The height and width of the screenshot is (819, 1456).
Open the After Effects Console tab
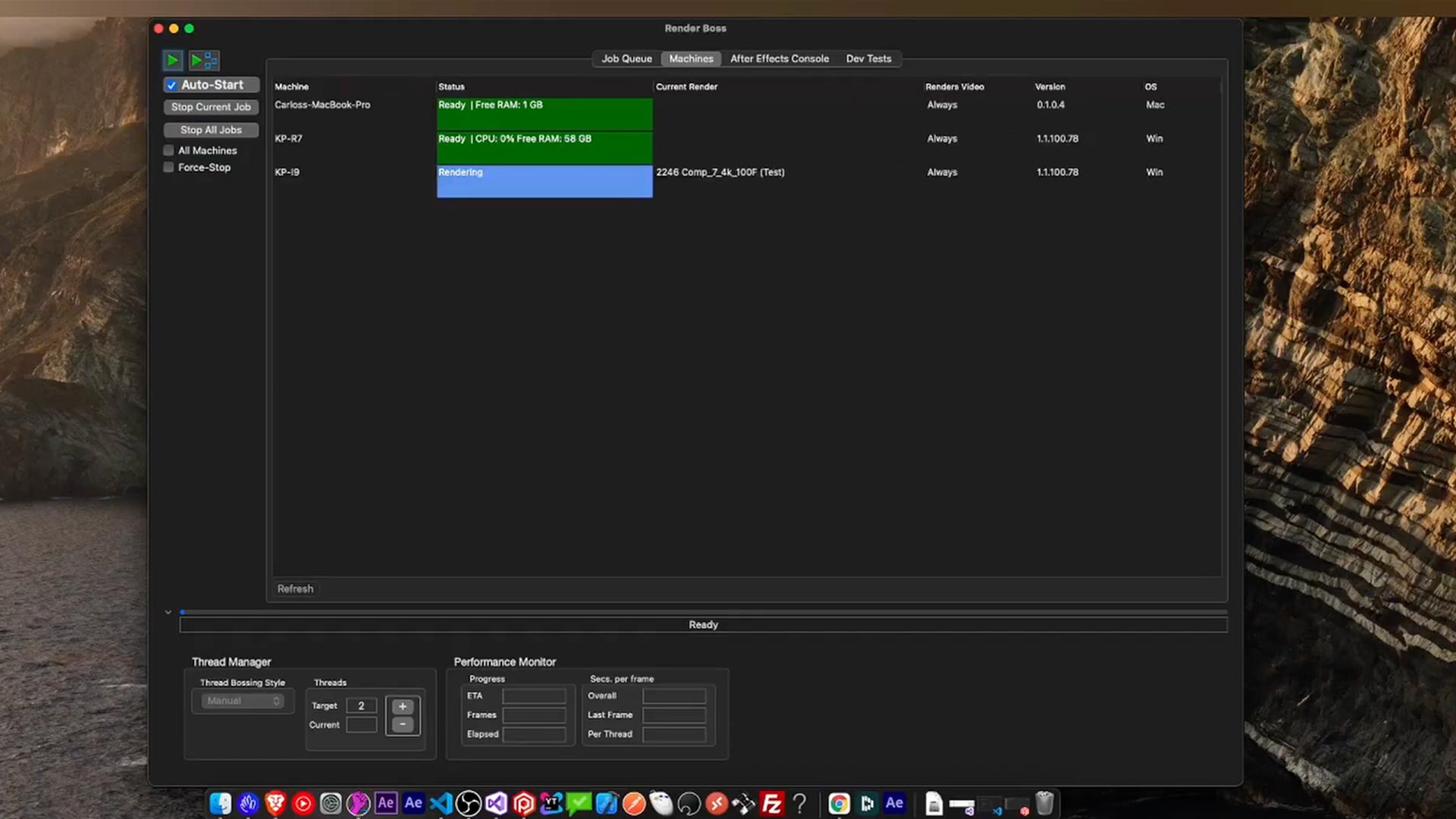pos(779,58)
